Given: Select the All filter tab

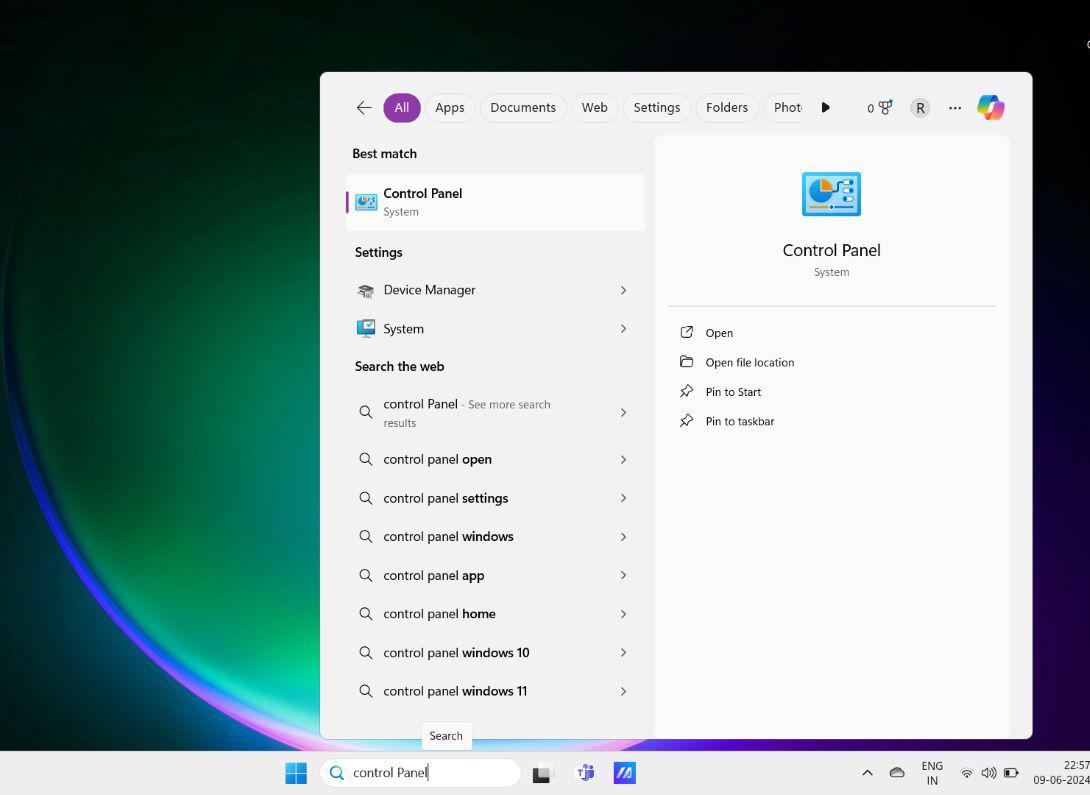Looking at the screenshot, I should (x=402, y=108).
